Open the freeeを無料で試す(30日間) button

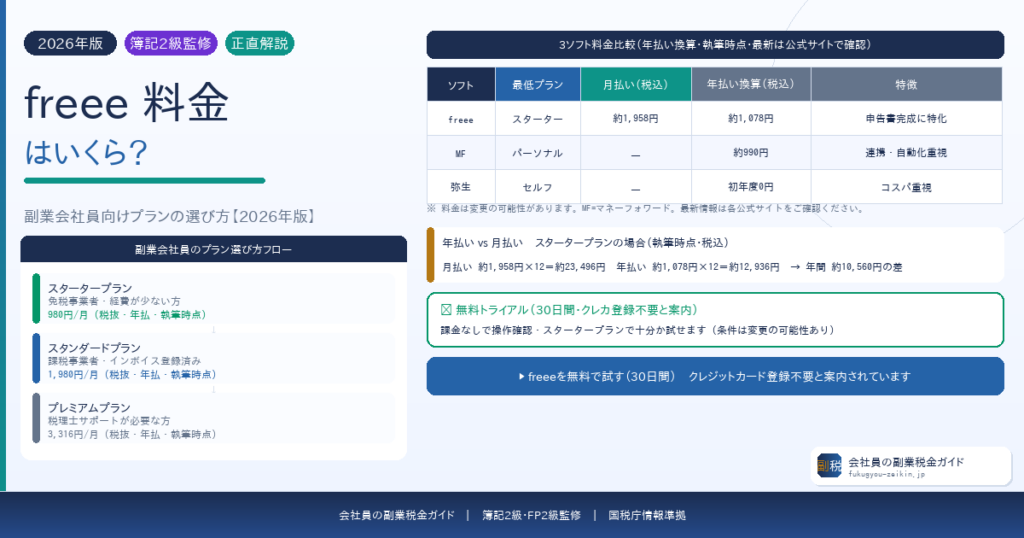pyautogui.click(x=715, y=376)
